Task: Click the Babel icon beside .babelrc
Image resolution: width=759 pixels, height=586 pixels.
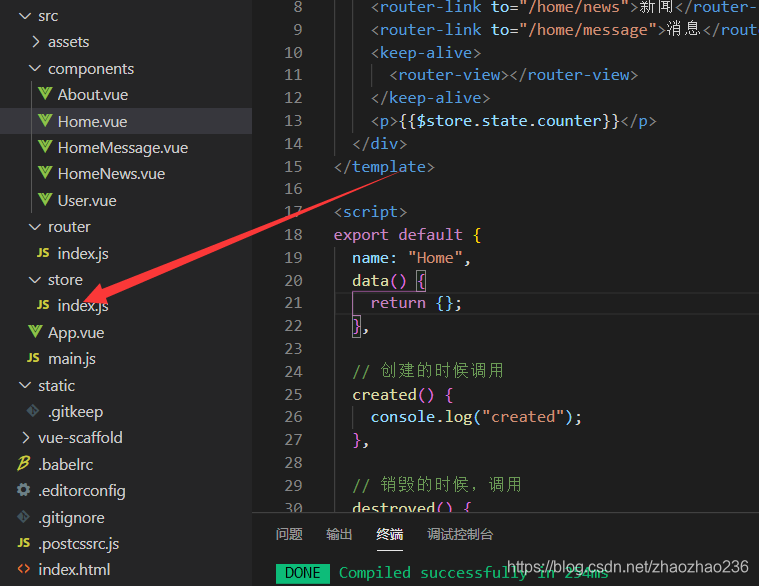Action: [x=24, y=464]
